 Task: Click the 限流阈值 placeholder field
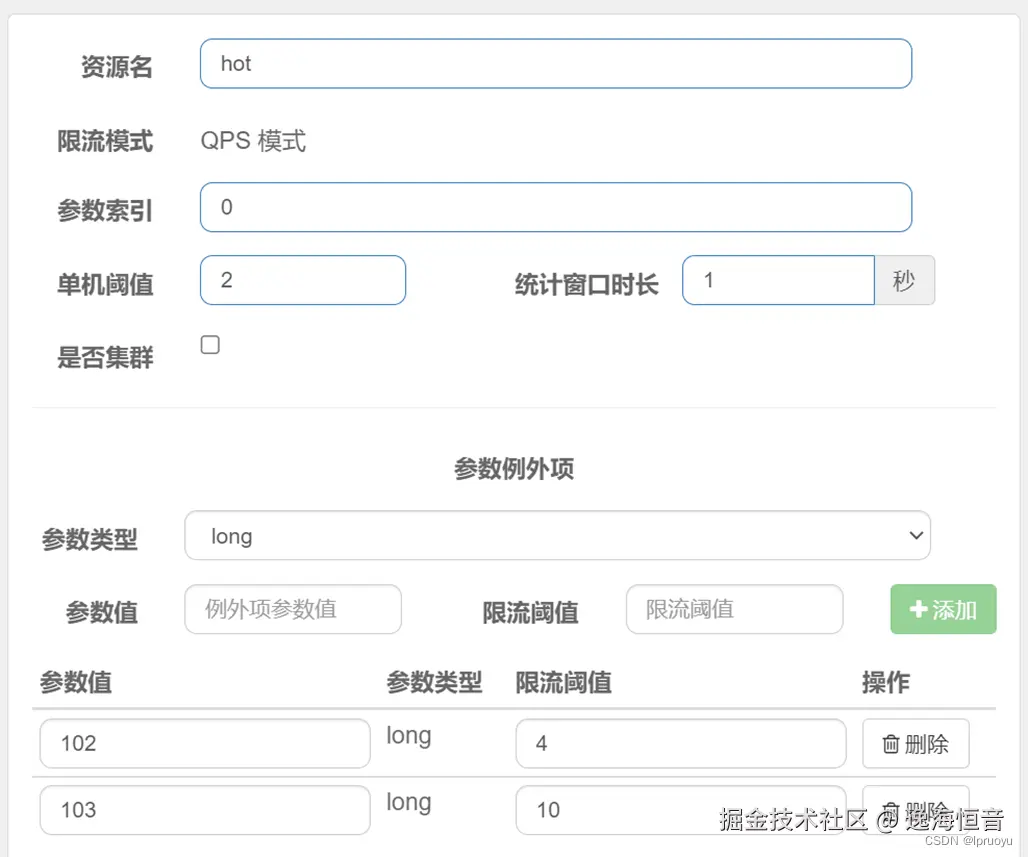click(734, 609)
